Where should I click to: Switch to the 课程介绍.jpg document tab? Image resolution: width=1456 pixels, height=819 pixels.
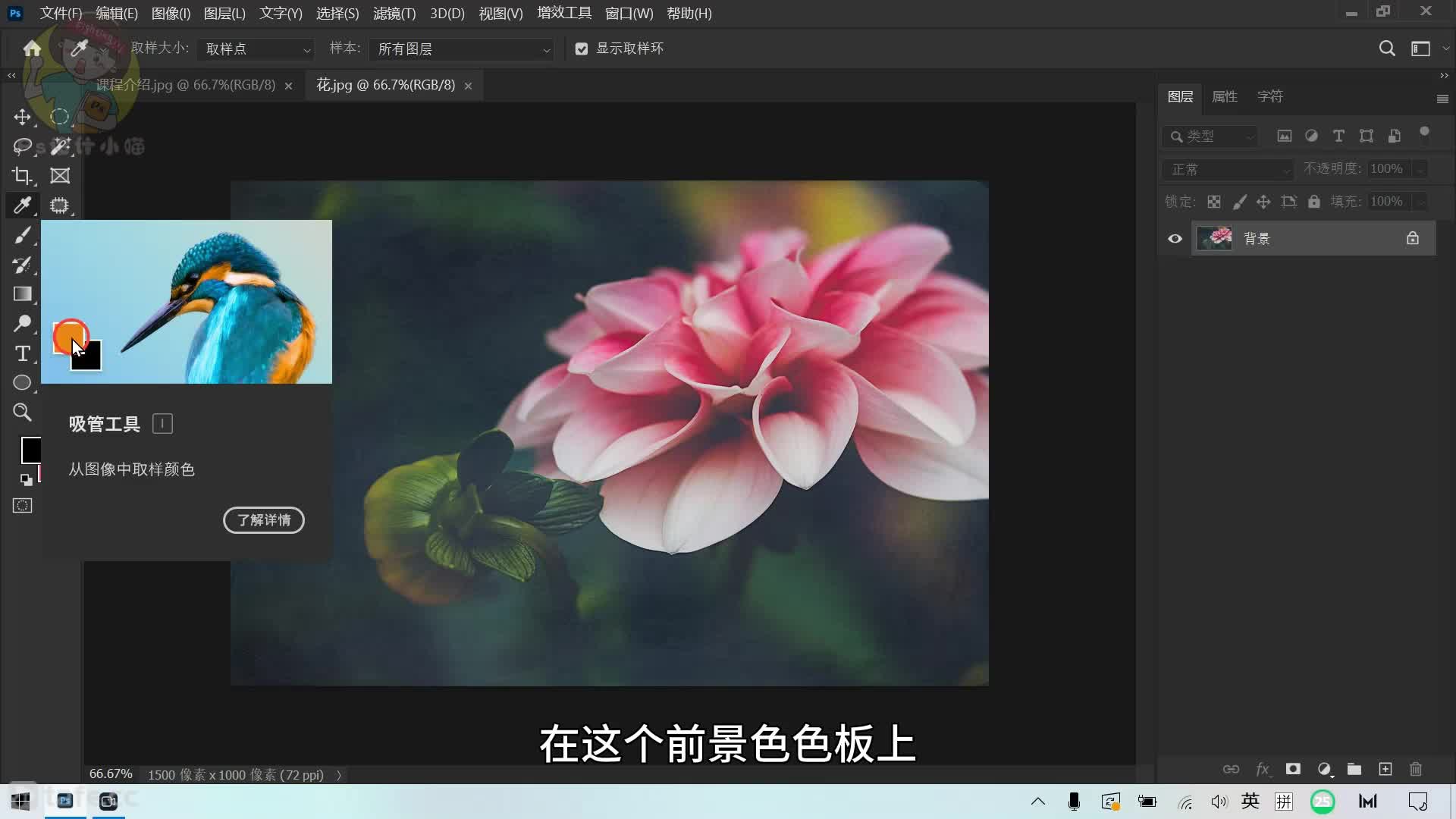(x=186, y=85)
